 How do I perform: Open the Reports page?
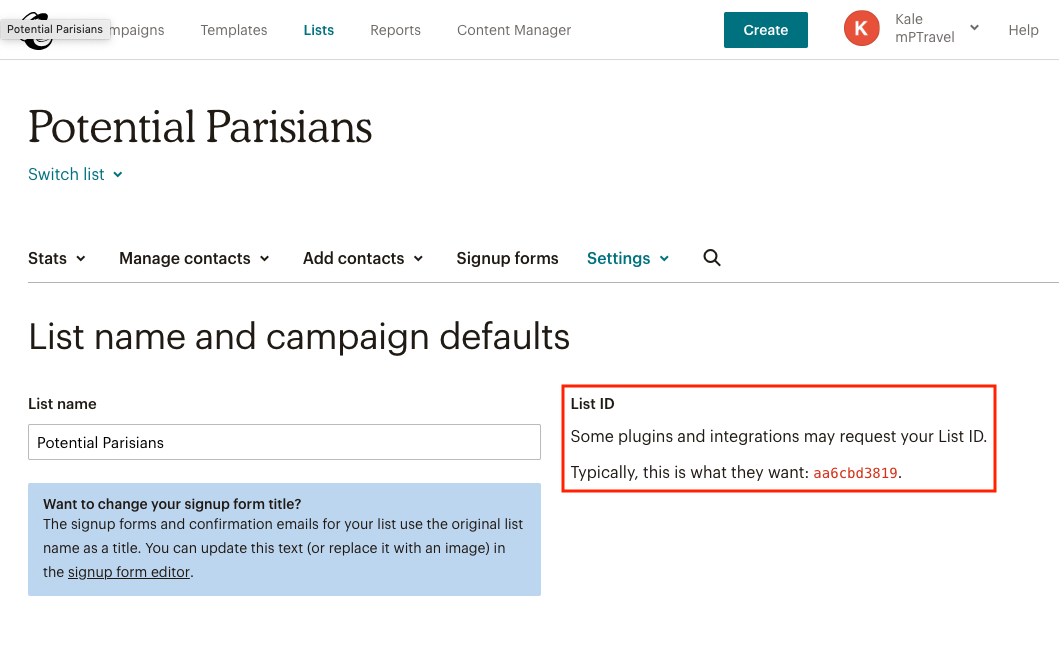coord(395,30)
